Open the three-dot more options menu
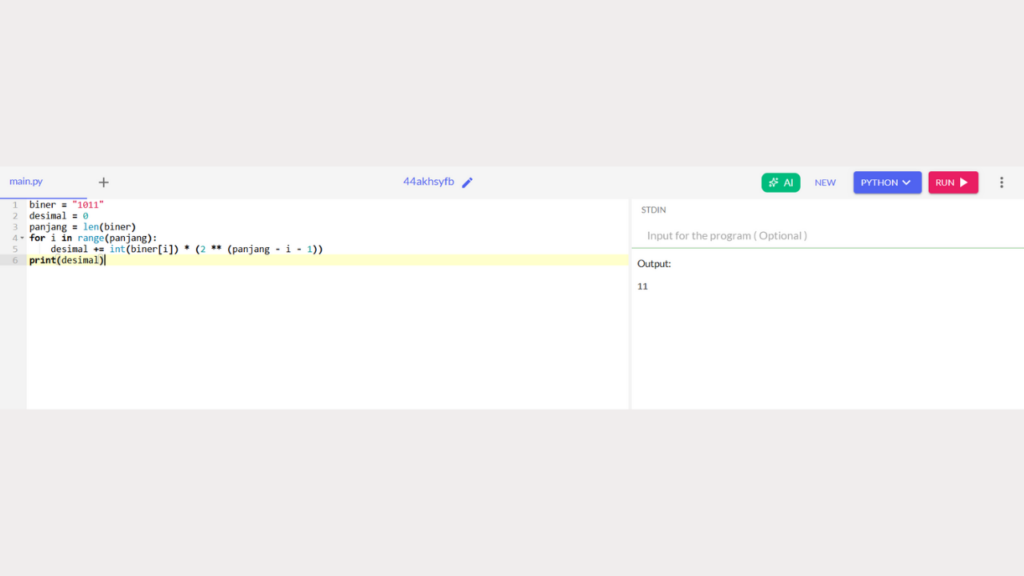1024x576 pixels. click(x=1001, y=182)
